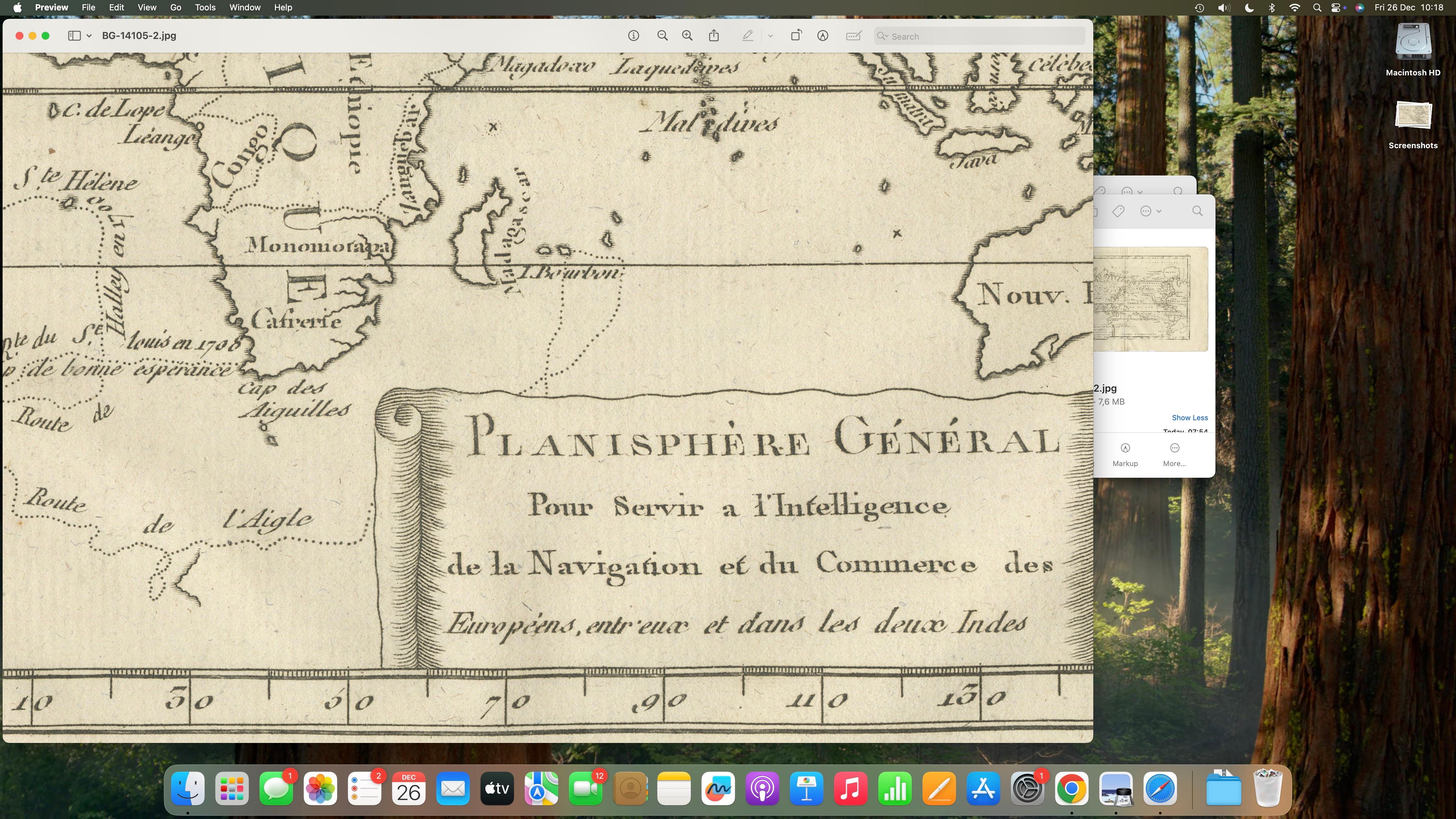Launch Siri from the menu bar
The height and width of the screenshot is (819, 1456).
(x=1359, y=7)
